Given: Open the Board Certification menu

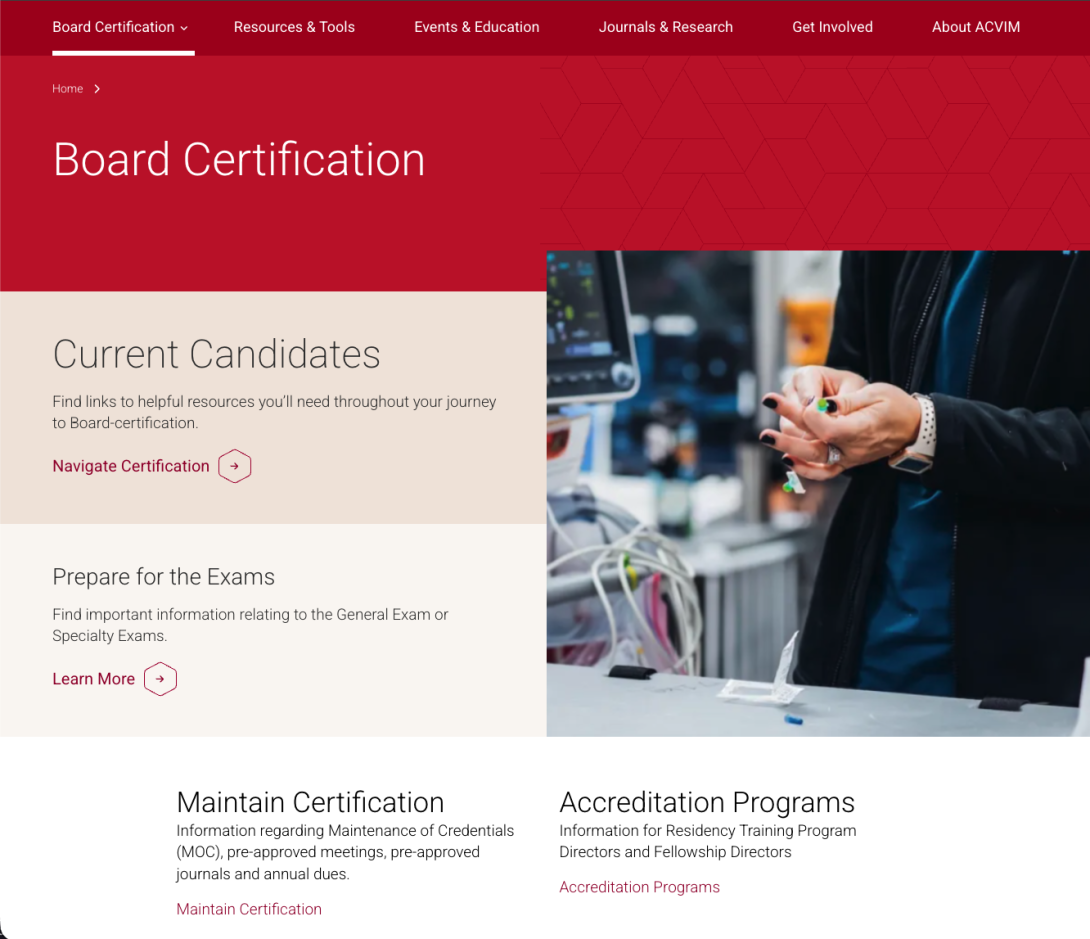Looking at the screenshot, I should tap(113, 27).
